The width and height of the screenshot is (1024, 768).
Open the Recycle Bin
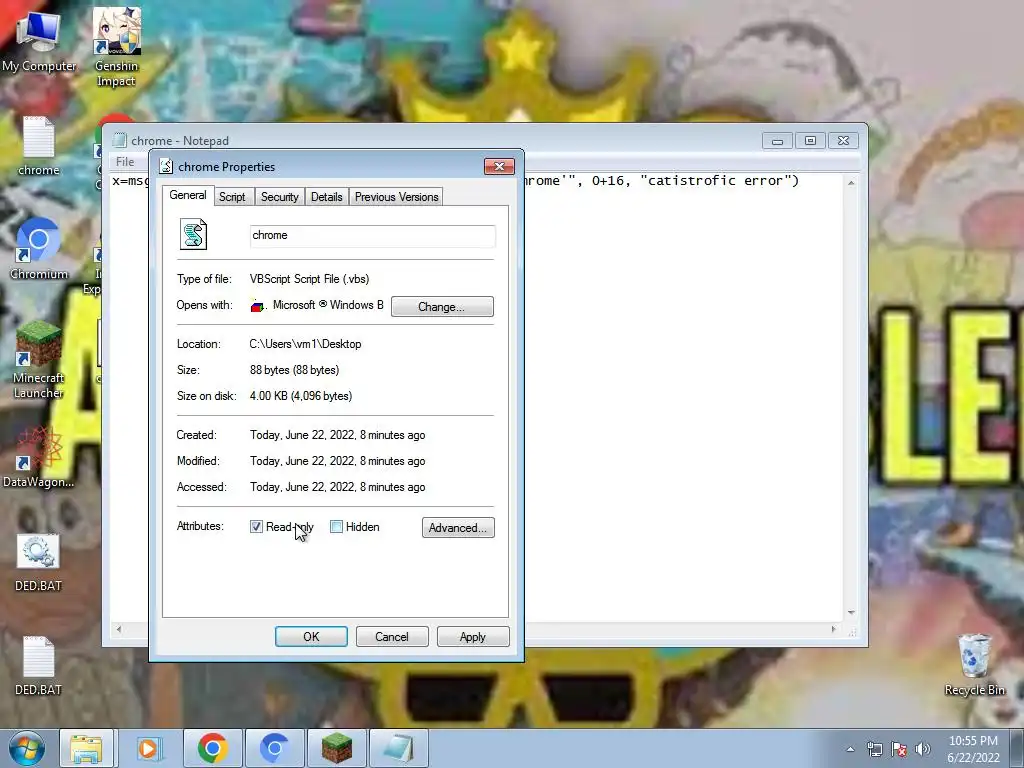coord(974,664)
